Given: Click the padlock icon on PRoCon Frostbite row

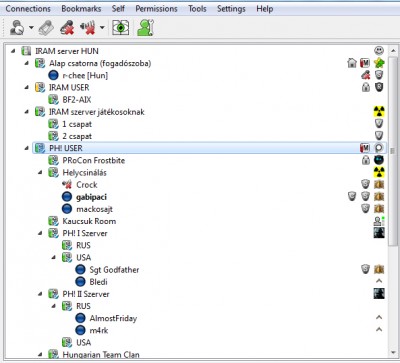Looking at the screenshot, I should tap(366, 160).
